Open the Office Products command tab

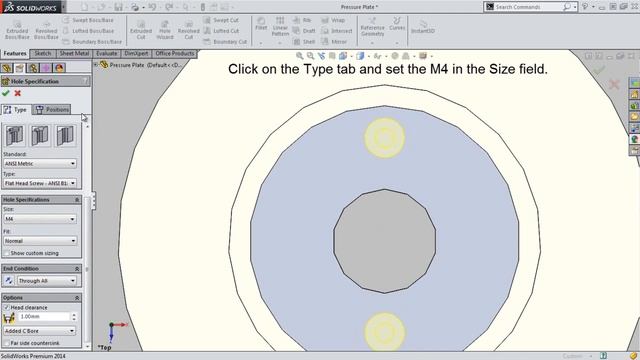[x=175, y=53]
